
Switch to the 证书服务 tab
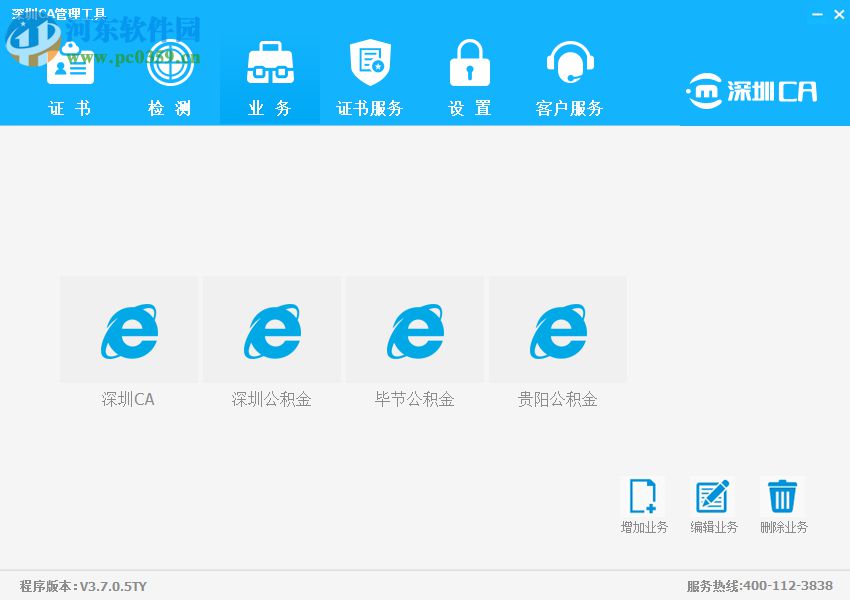click(x=369, y=108)
